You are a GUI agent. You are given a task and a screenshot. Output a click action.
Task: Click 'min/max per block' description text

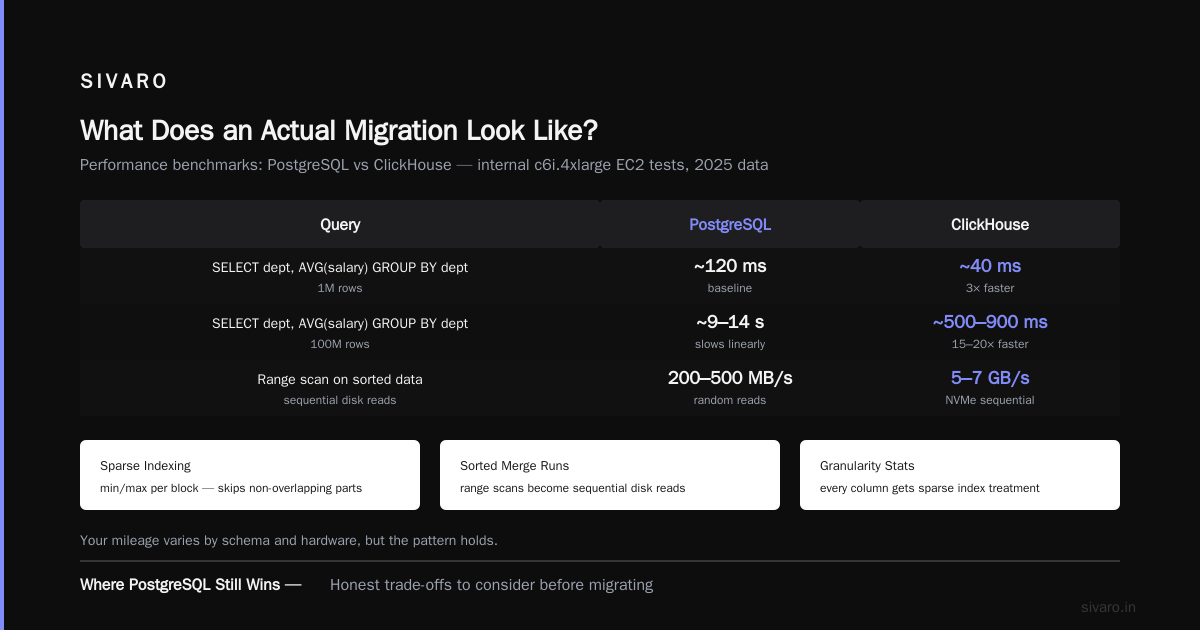tap(231, 488)
